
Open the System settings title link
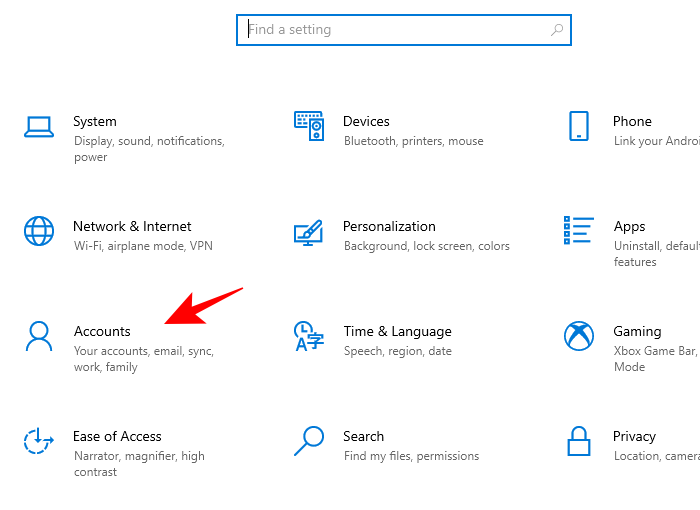(95, 121)
